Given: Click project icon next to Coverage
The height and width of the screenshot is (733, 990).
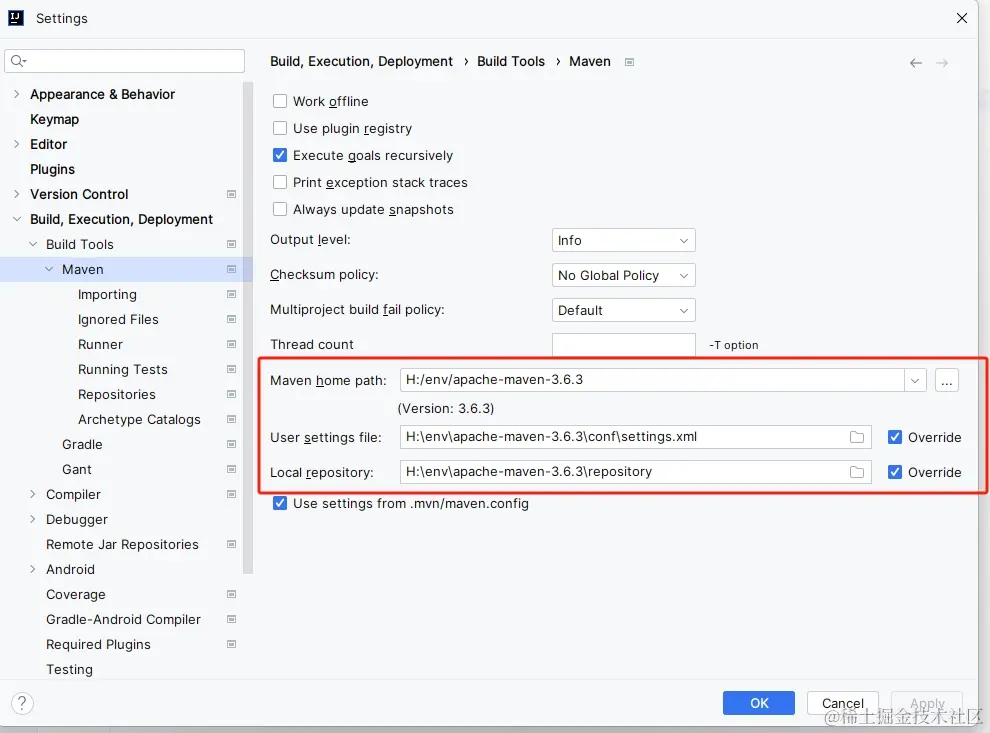Looking at the screenshot, I should [231, 594].
